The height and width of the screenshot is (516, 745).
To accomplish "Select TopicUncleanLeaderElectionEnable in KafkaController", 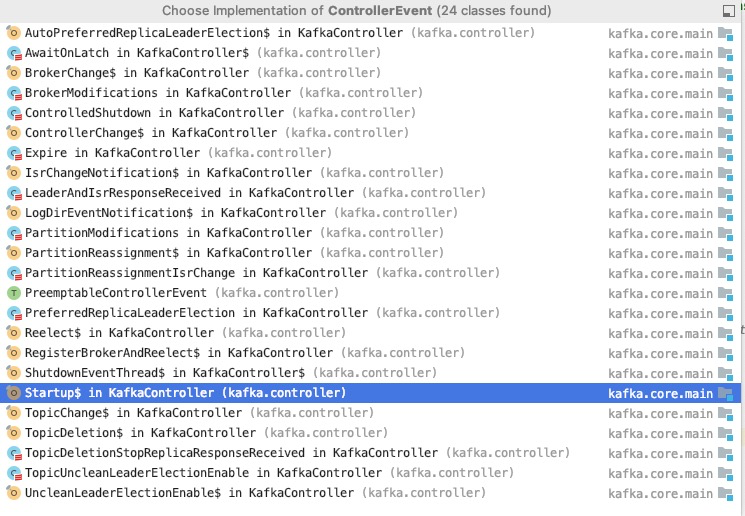I will (x=371, y=472).
